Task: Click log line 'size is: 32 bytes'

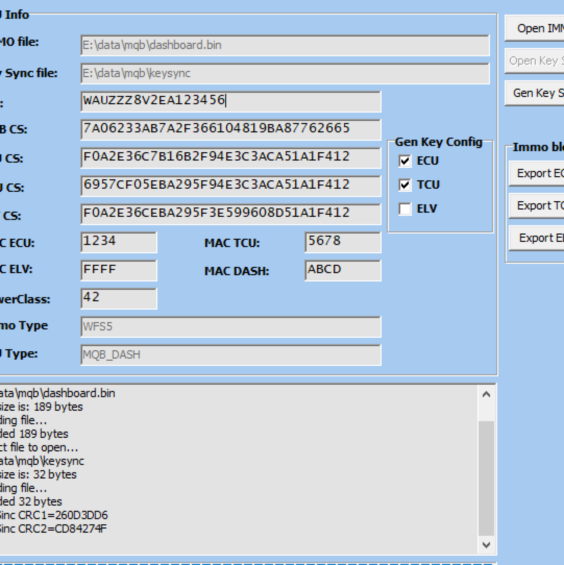Action: point(38,475)
